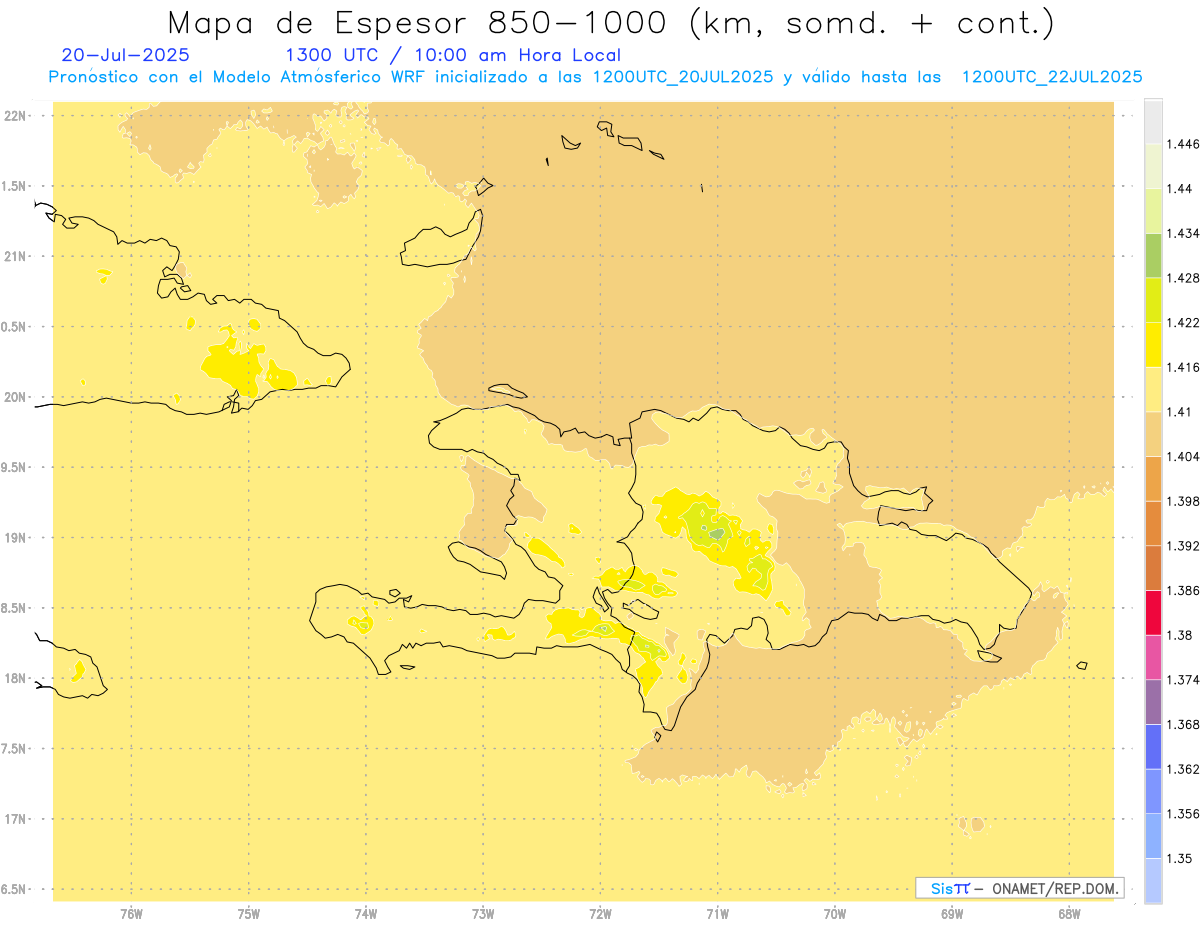Click the '8.5N' latitude label

coord(14,608)
